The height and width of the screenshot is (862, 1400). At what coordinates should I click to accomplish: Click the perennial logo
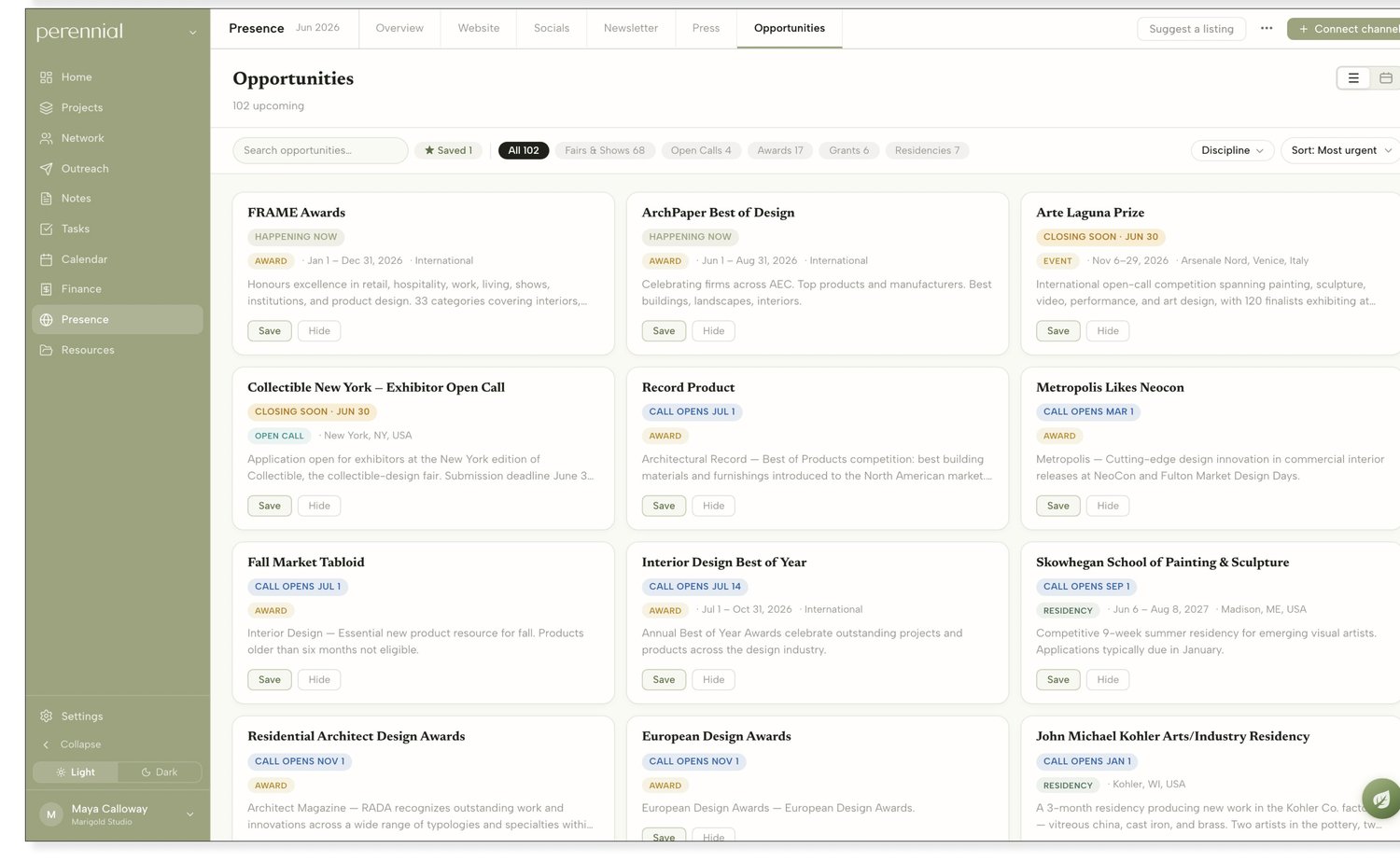79,32
